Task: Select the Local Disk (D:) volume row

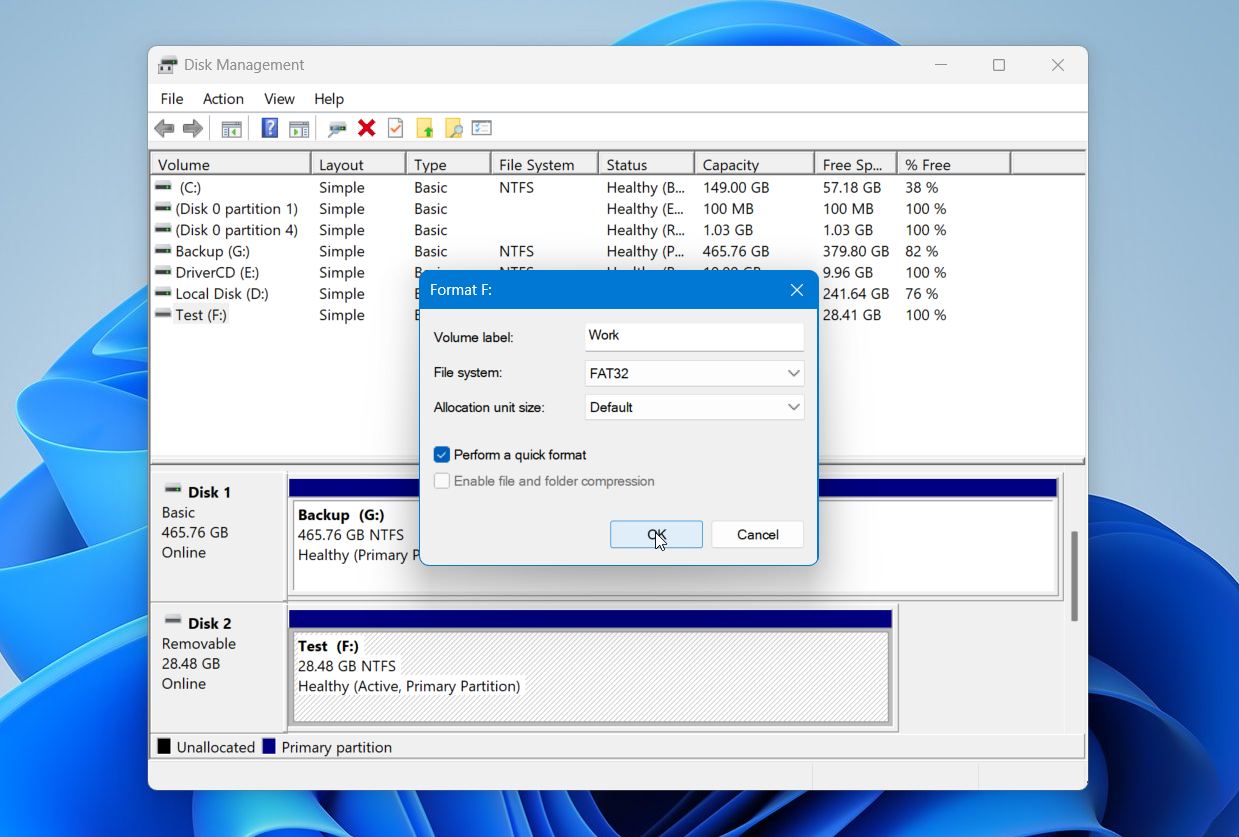Action: coord(617,293)
